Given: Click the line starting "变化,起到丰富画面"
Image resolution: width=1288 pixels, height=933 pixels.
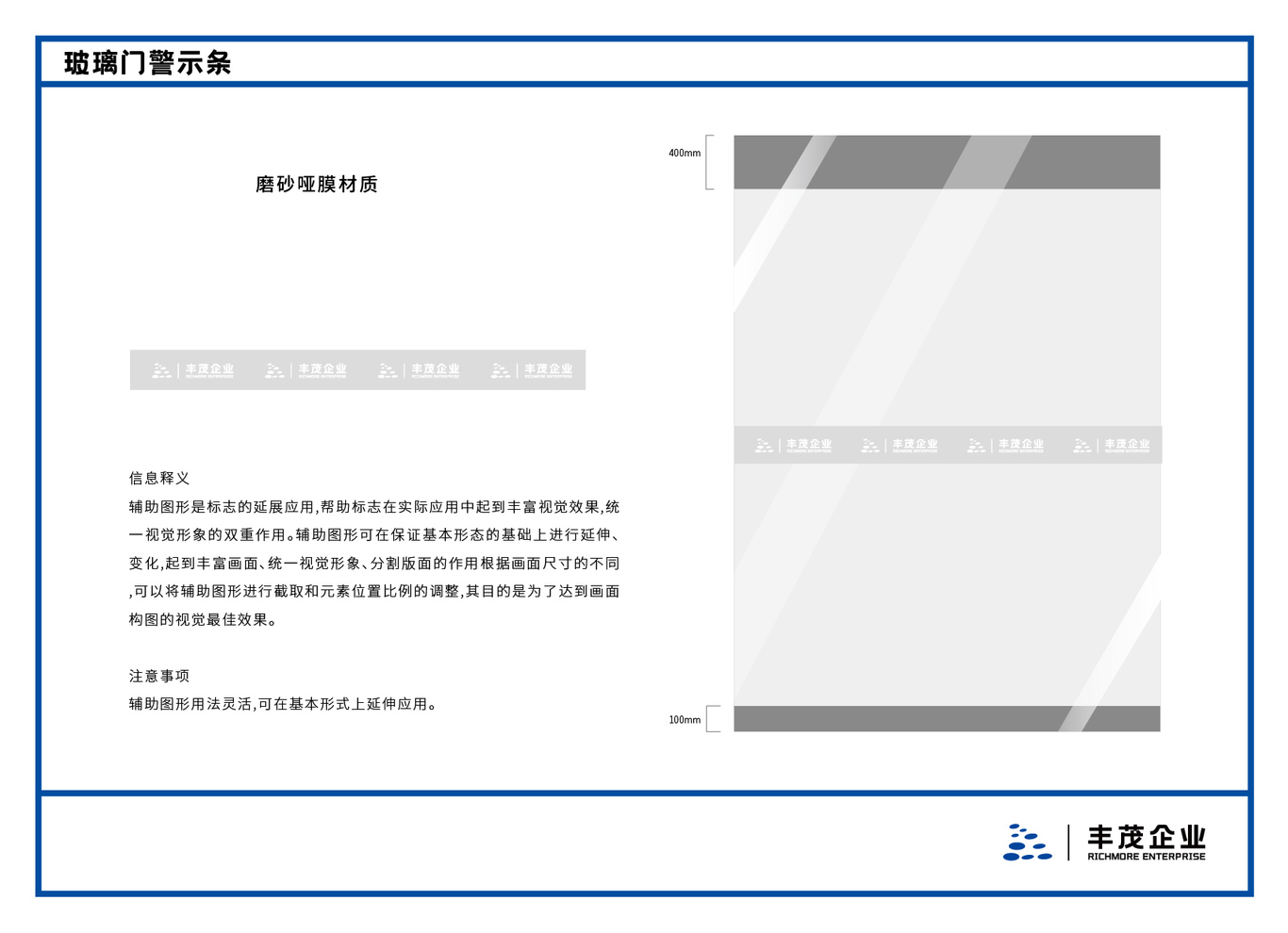Looking at the screenshot, I should tap(374, 563).
